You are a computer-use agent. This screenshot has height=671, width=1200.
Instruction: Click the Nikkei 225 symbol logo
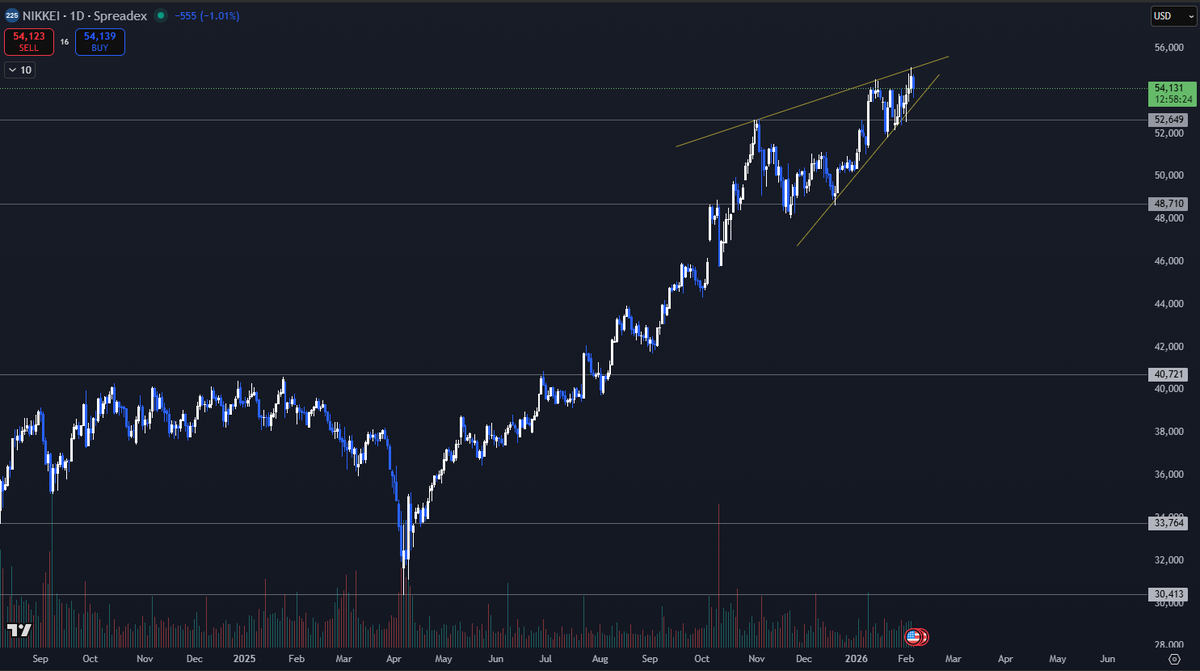[x=11, y=16]
